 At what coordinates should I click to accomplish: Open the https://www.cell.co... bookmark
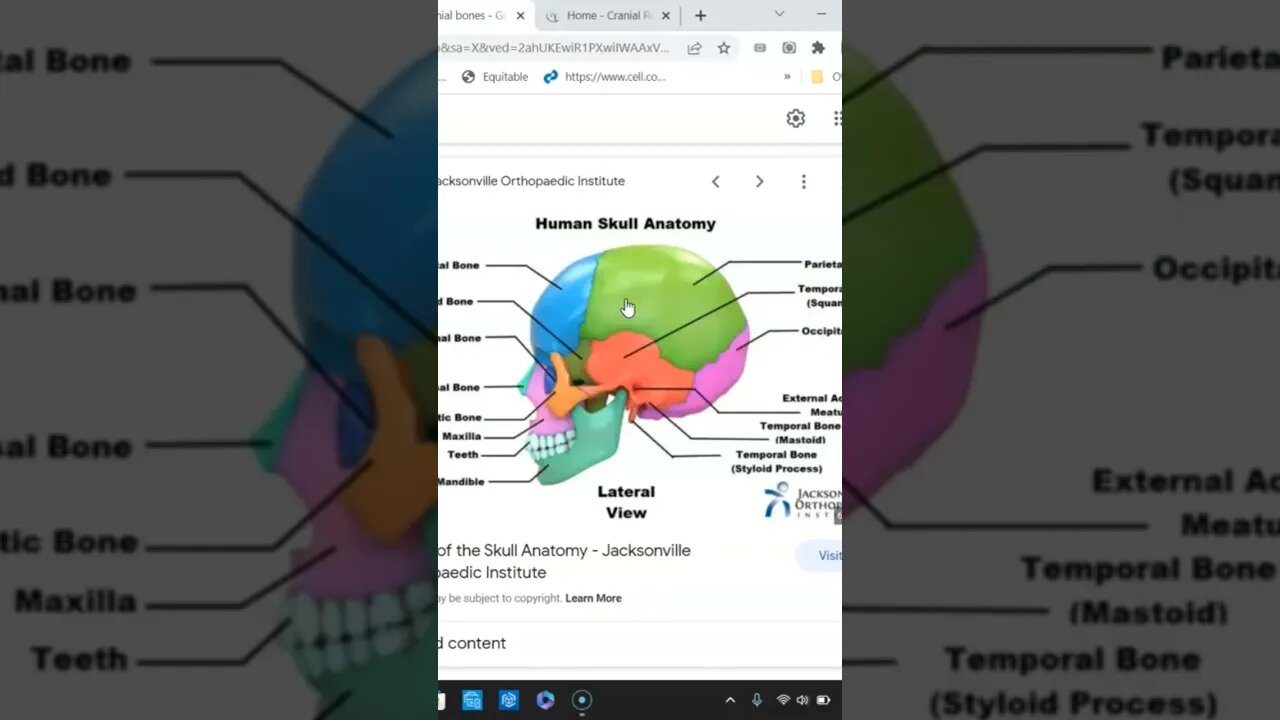(x=604, y=77)
